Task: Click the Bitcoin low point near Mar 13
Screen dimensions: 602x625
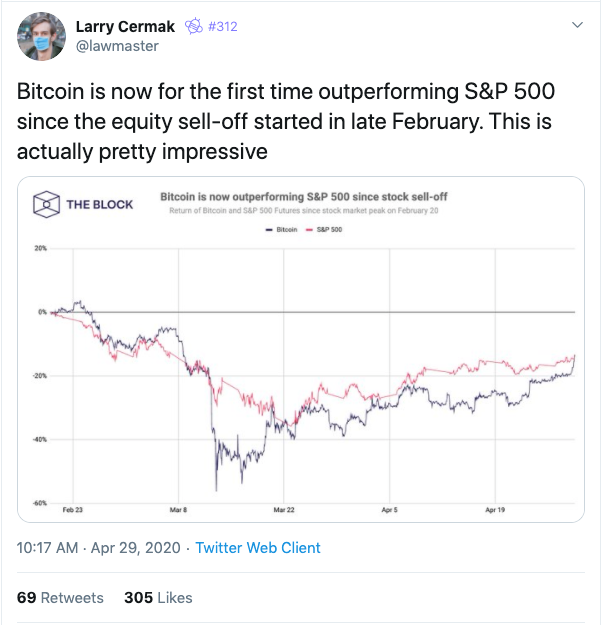Action: click(x=216, y=489)
